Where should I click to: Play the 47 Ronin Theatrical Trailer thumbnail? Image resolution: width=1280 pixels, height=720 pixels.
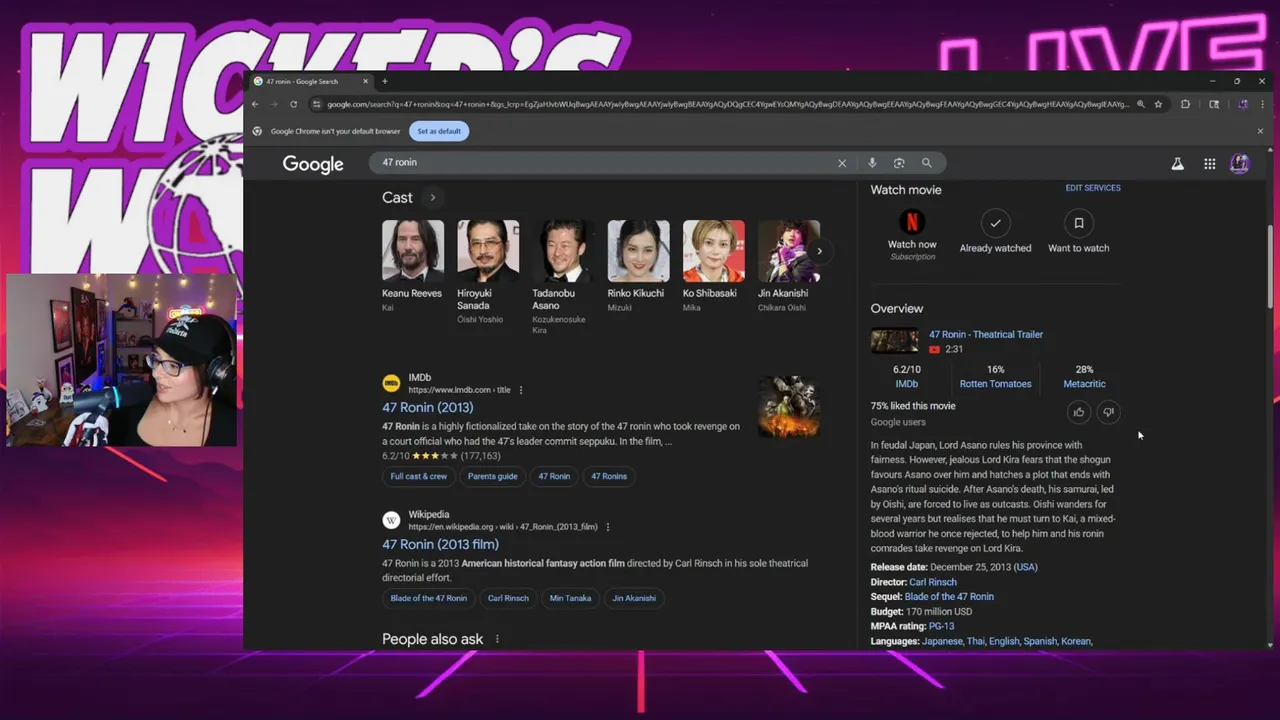pos(895,341)
